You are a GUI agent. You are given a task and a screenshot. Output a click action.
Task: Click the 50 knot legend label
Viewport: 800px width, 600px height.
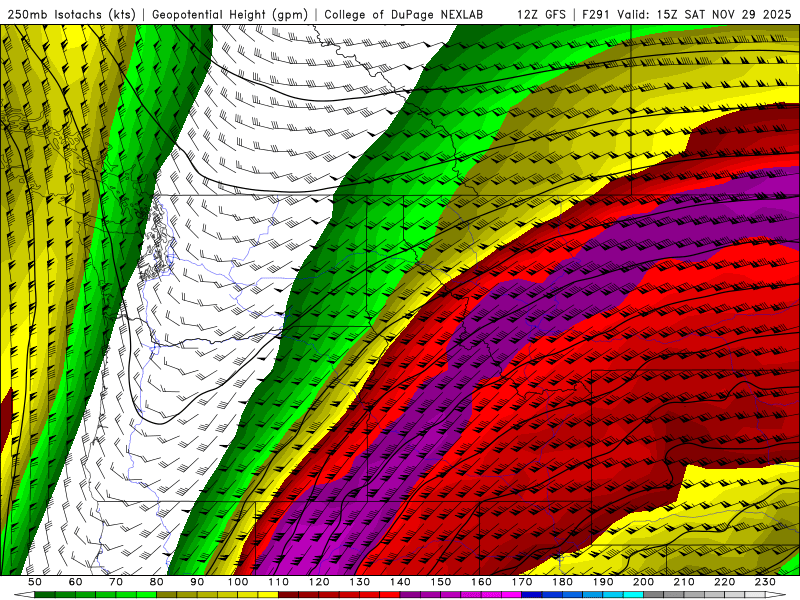[34, 582]
